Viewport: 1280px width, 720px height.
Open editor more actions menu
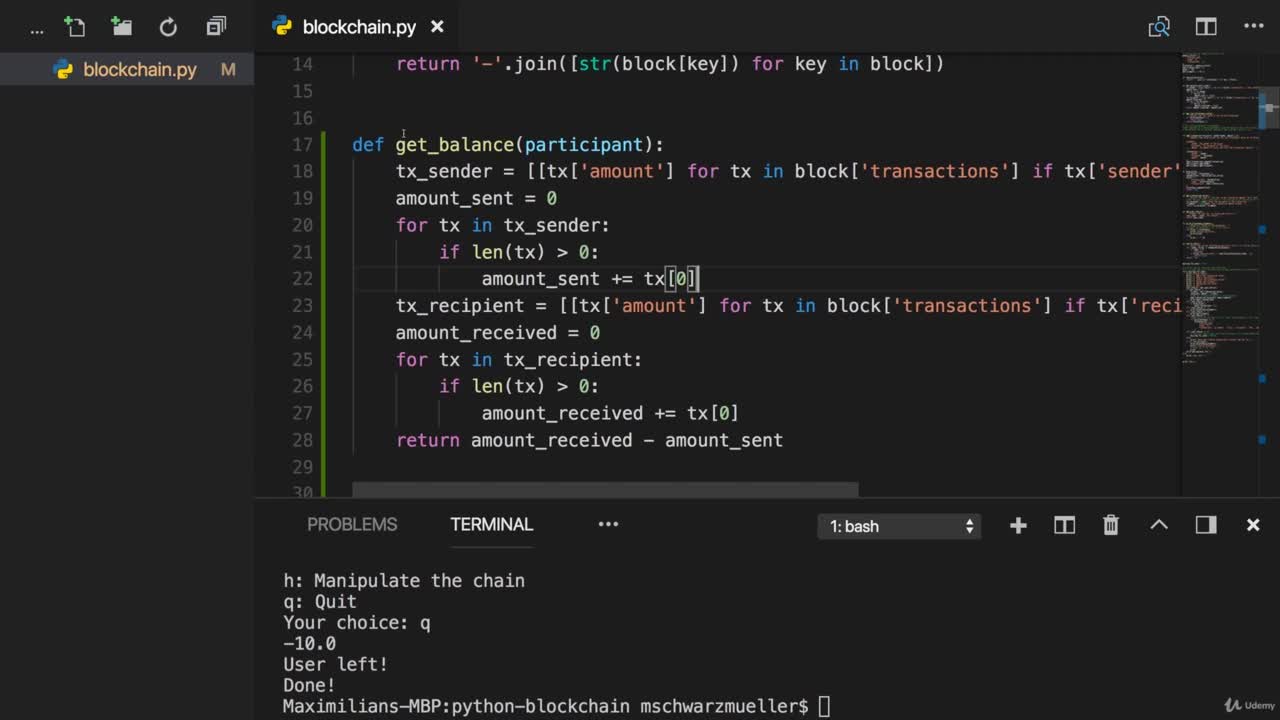point(1253,27)
